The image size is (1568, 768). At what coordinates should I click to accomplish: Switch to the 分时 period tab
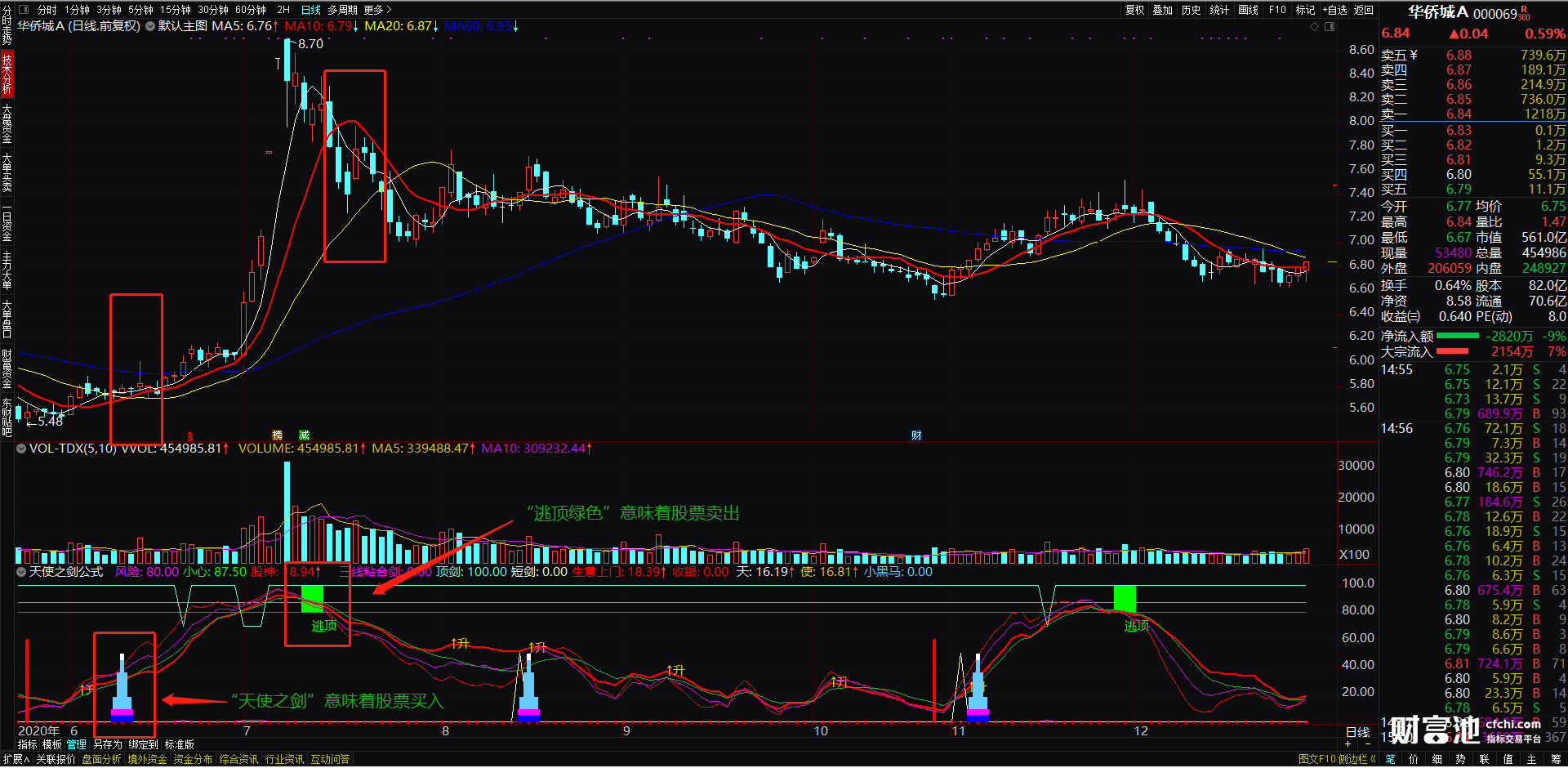47,10
